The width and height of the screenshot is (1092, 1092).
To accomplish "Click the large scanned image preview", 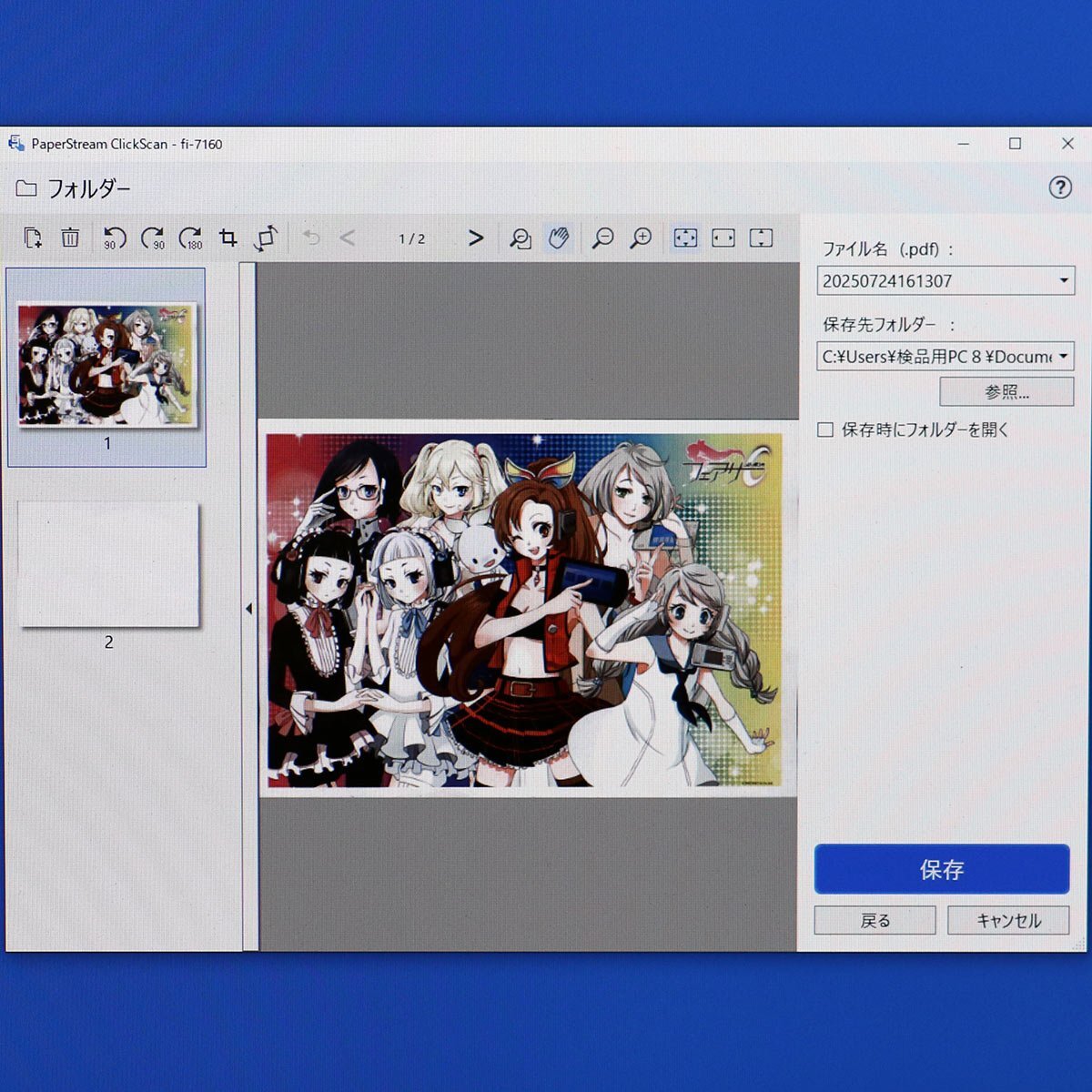I will click(528, 609).
